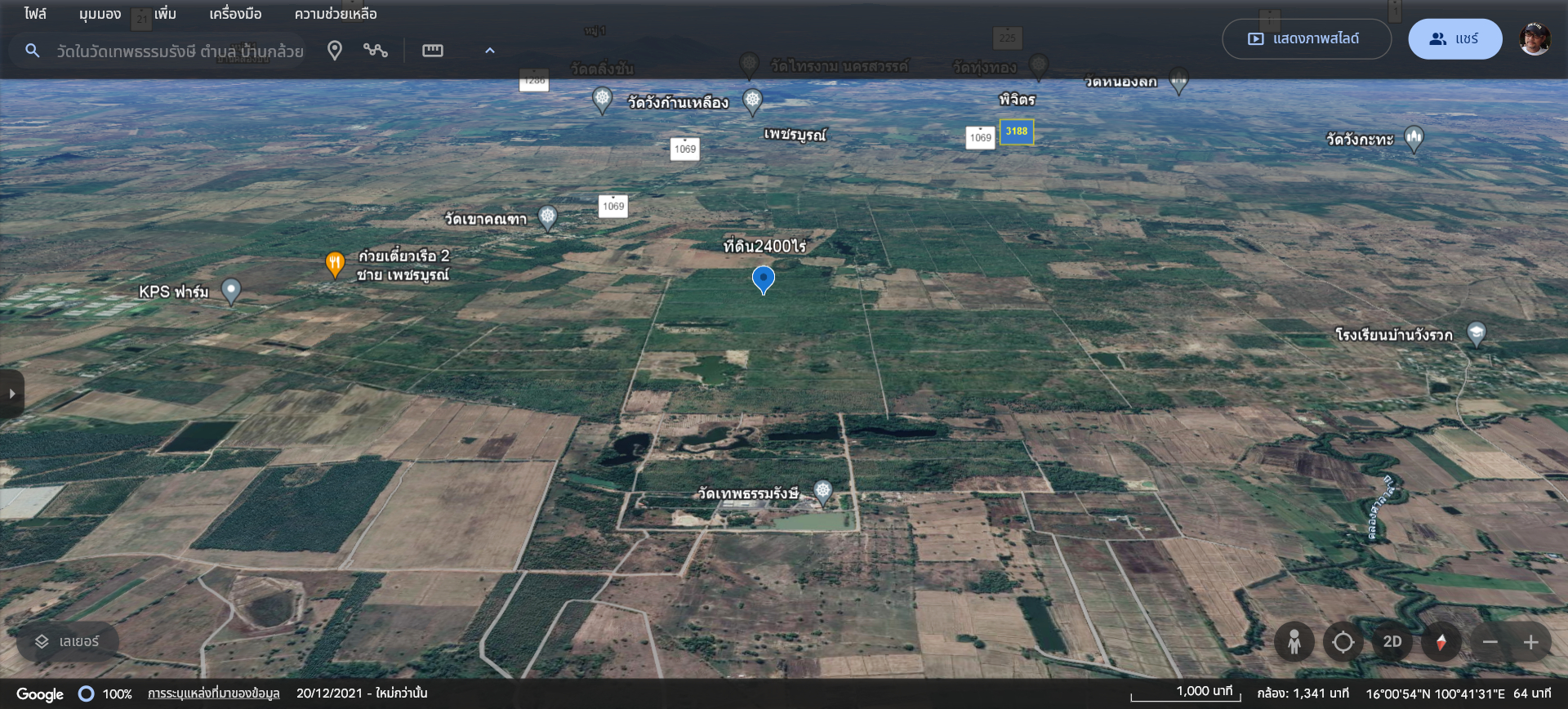Open the user account avatar
1568x709 pixels.
point(1535,39)
